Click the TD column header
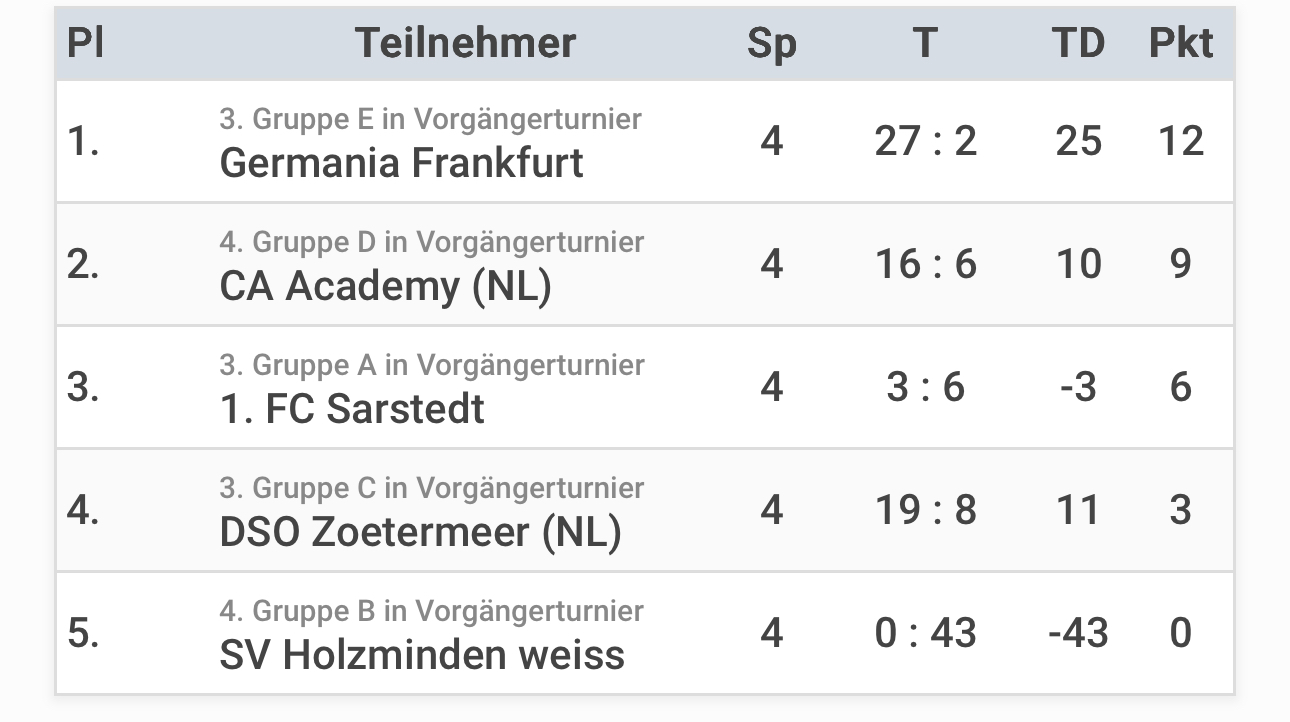Screen dimensions: 1290x722 click(x=1078, y=43)
